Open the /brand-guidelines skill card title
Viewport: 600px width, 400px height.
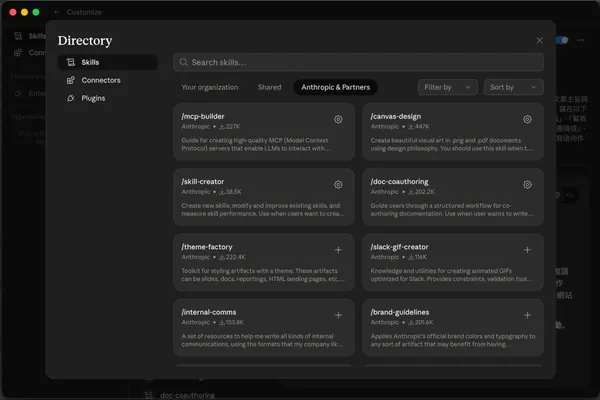(x=399, y=312)
